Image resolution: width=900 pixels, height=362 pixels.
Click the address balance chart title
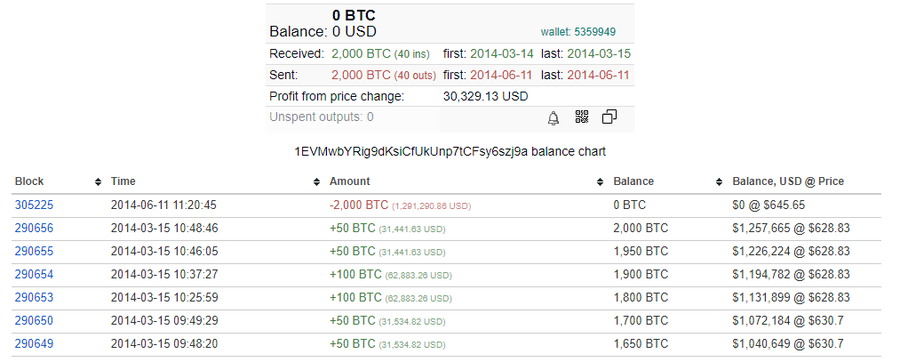point(450,152)
